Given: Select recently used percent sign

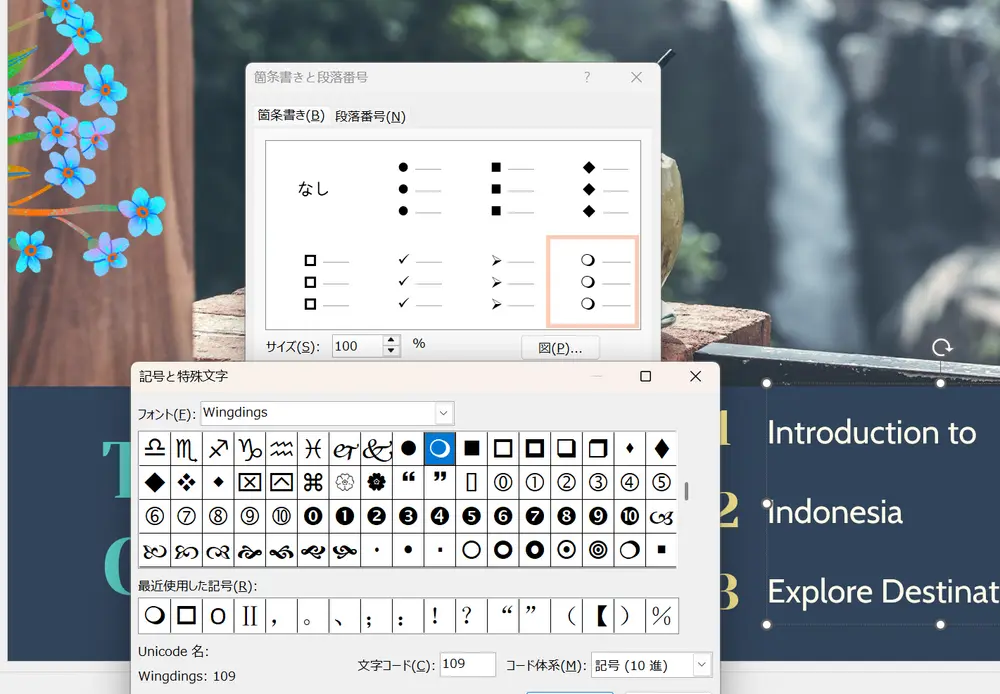Looking at the screenshot, I should (x=661, y=616).
